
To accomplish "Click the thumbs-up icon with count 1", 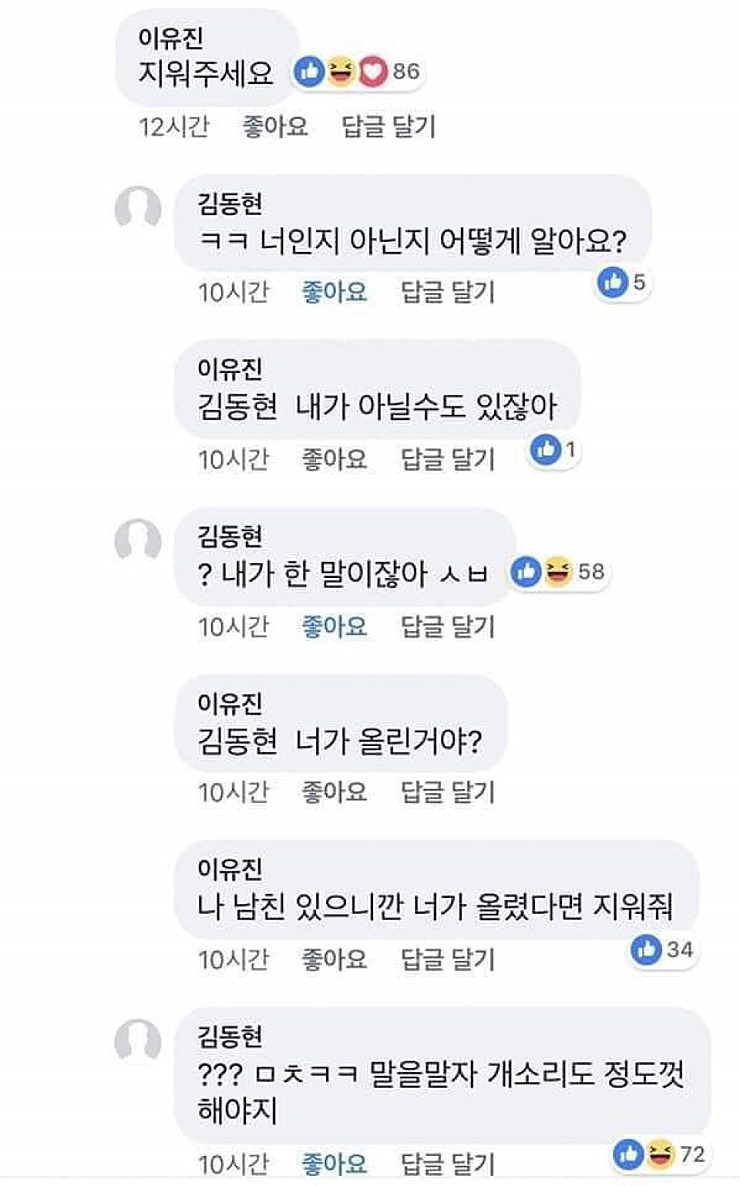I will pos(546,450).
